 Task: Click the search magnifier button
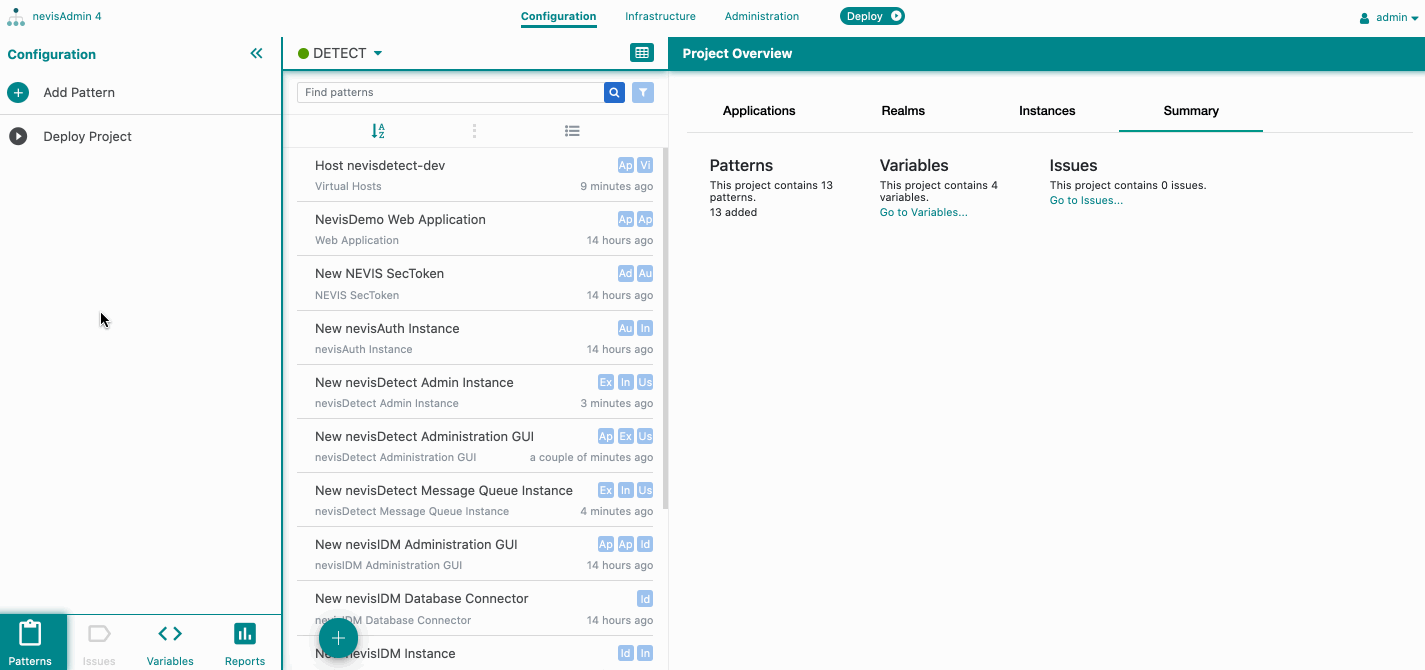[615, 92]
